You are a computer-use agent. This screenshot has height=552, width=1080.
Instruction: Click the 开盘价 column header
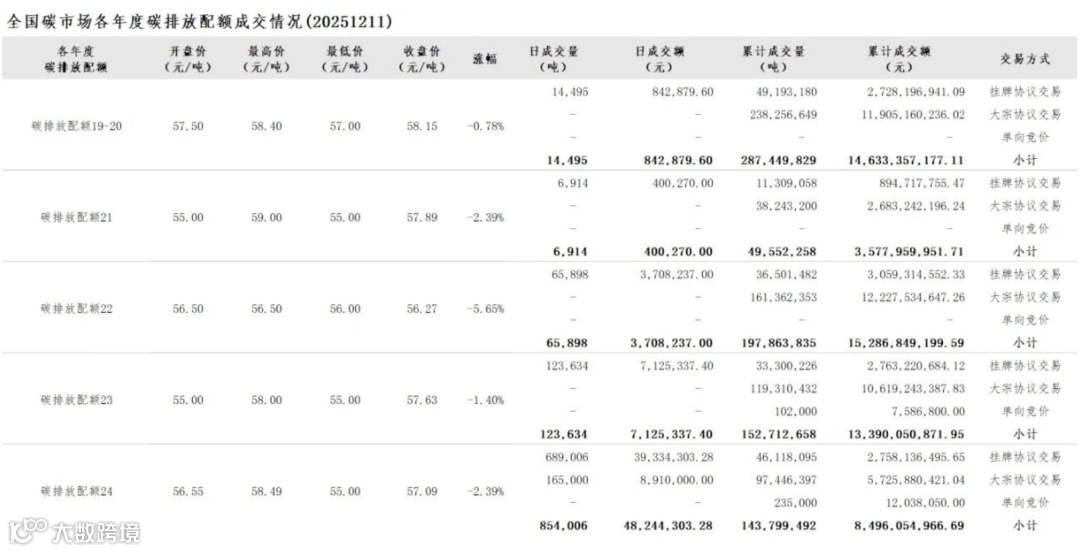(x=187, y=59)
